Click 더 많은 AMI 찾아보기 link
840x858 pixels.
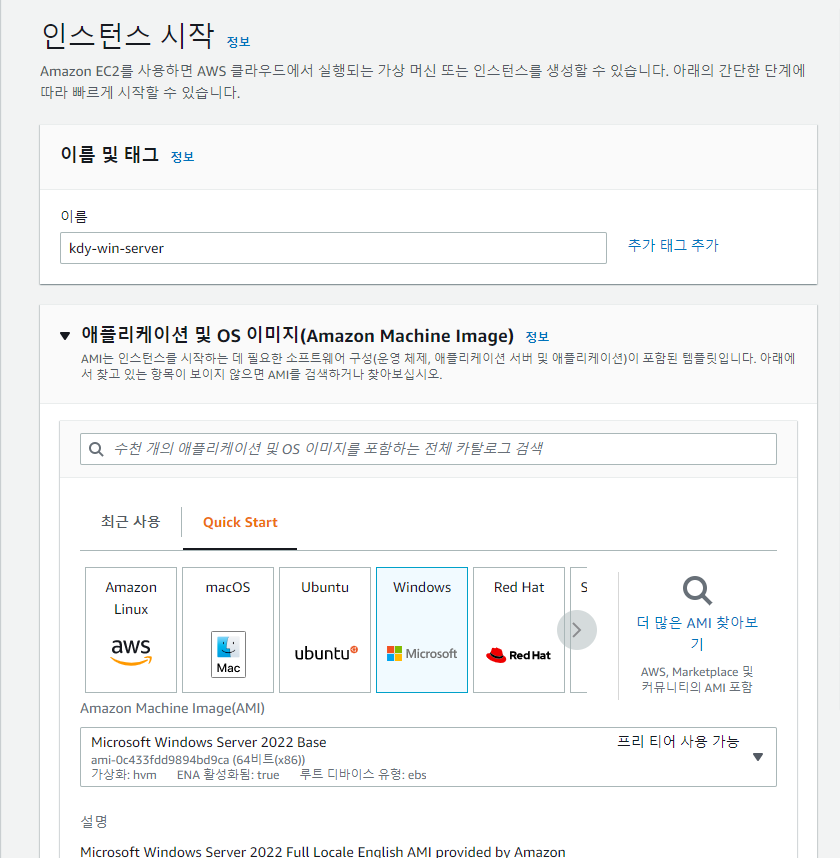coord(697,633)
